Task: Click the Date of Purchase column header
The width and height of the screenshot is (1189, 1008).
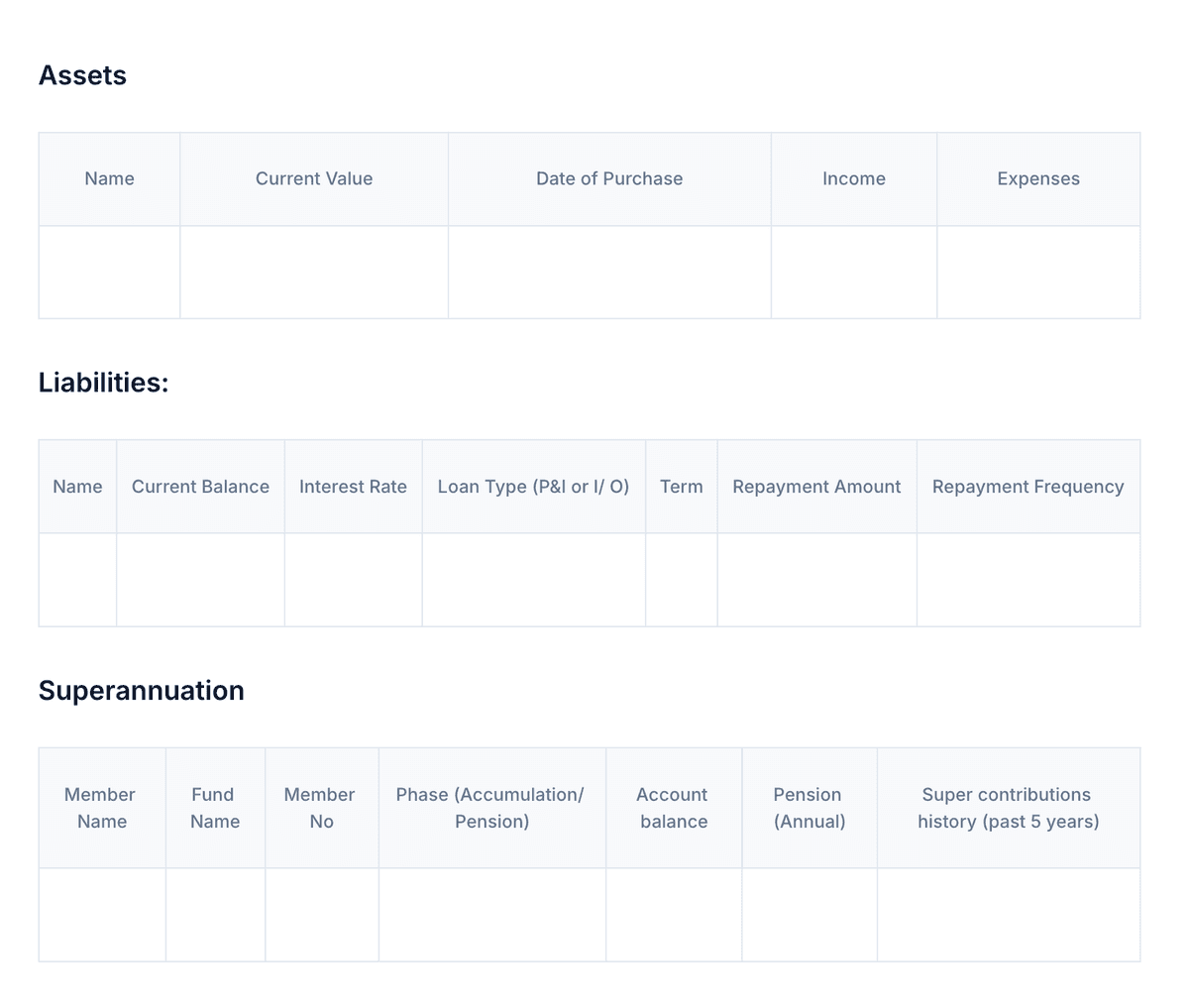Action: pos(609,178)
